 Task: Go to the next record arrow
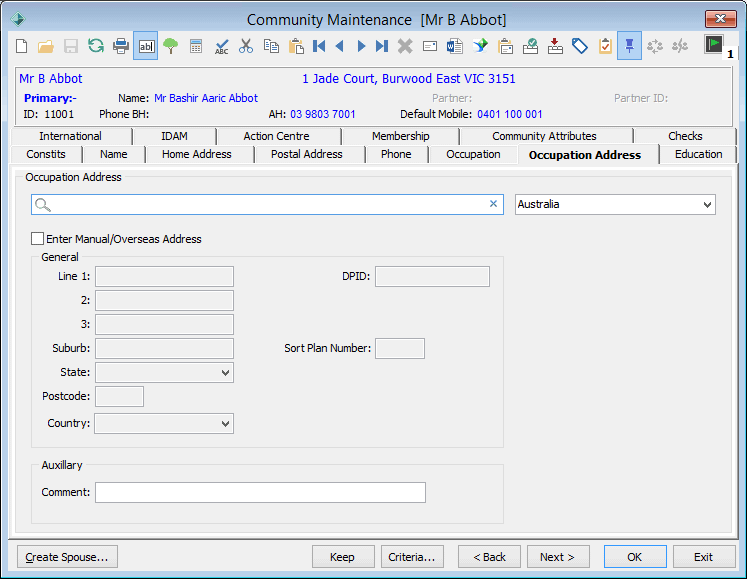361,46
